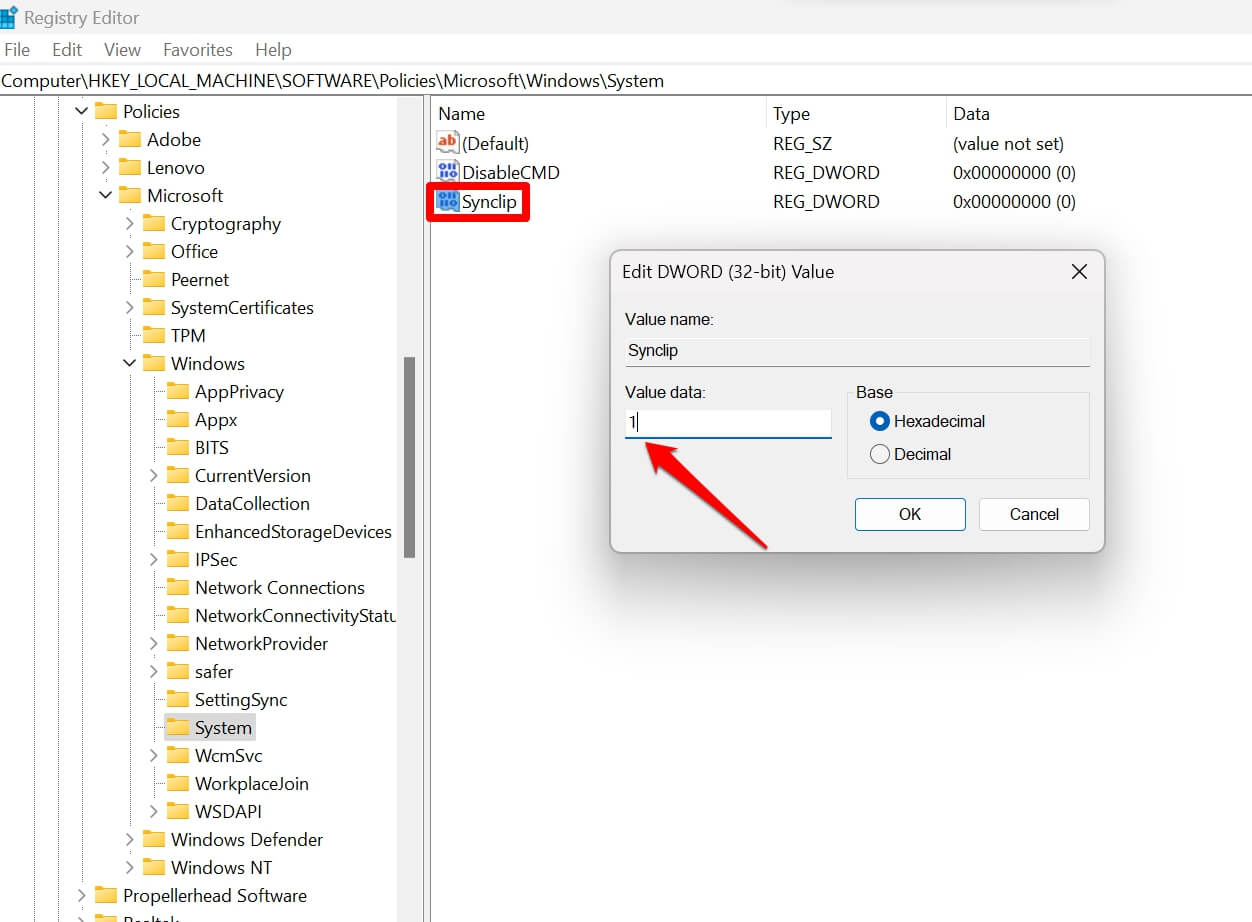Click the Synclip DWORD value icon
This screenshot has width=1252, height=922.
click(447, 201)
